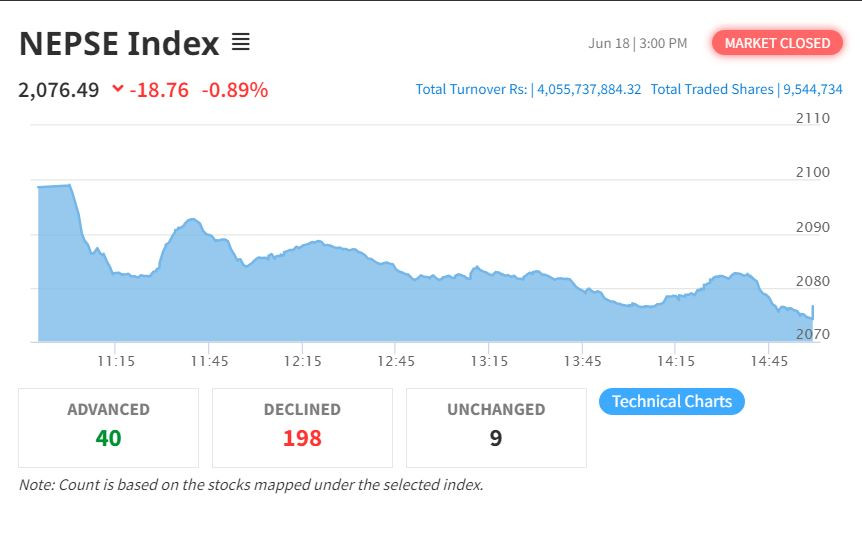Click the red down-arrow change indicator
The height and width of the screenshot is (543, 862).
(x=118, y=88)
